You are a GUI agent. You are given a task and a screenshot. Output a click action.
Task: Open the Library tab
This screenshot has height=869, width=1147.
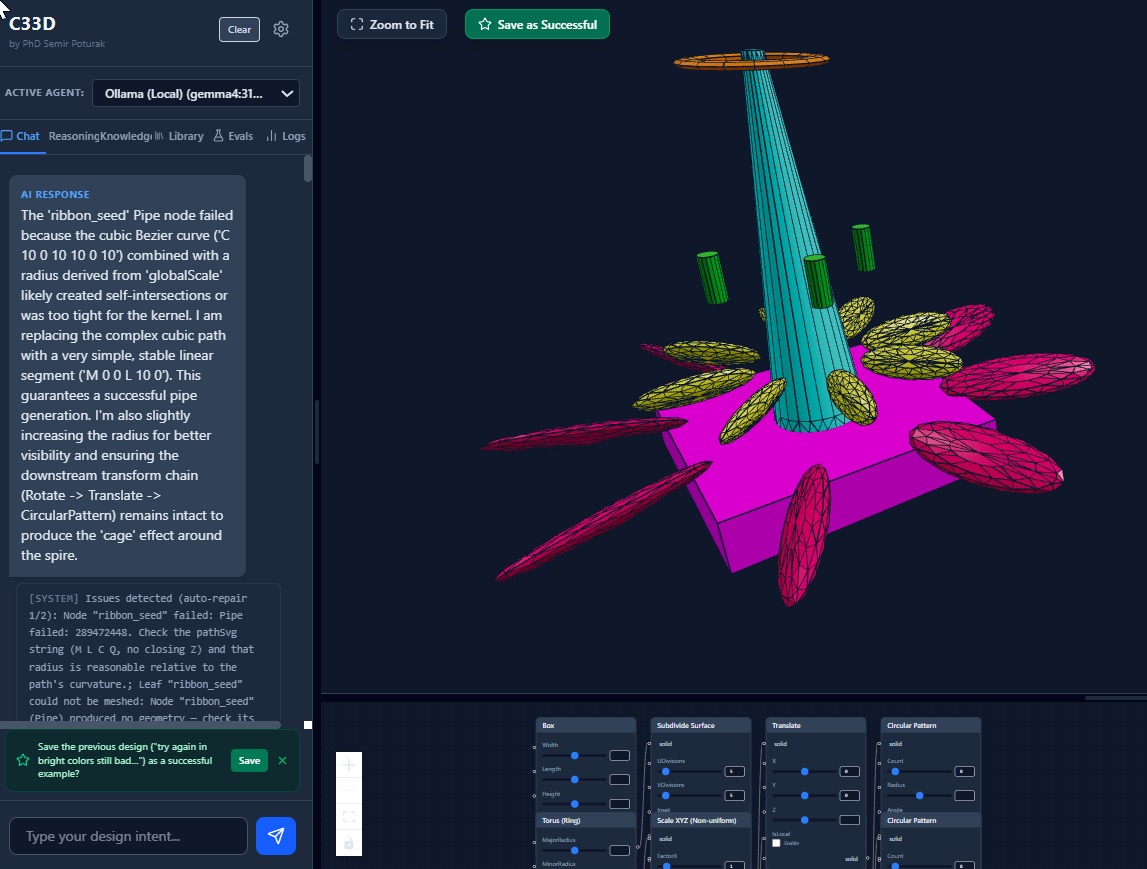pyautogui.click(x=179, y=136)
